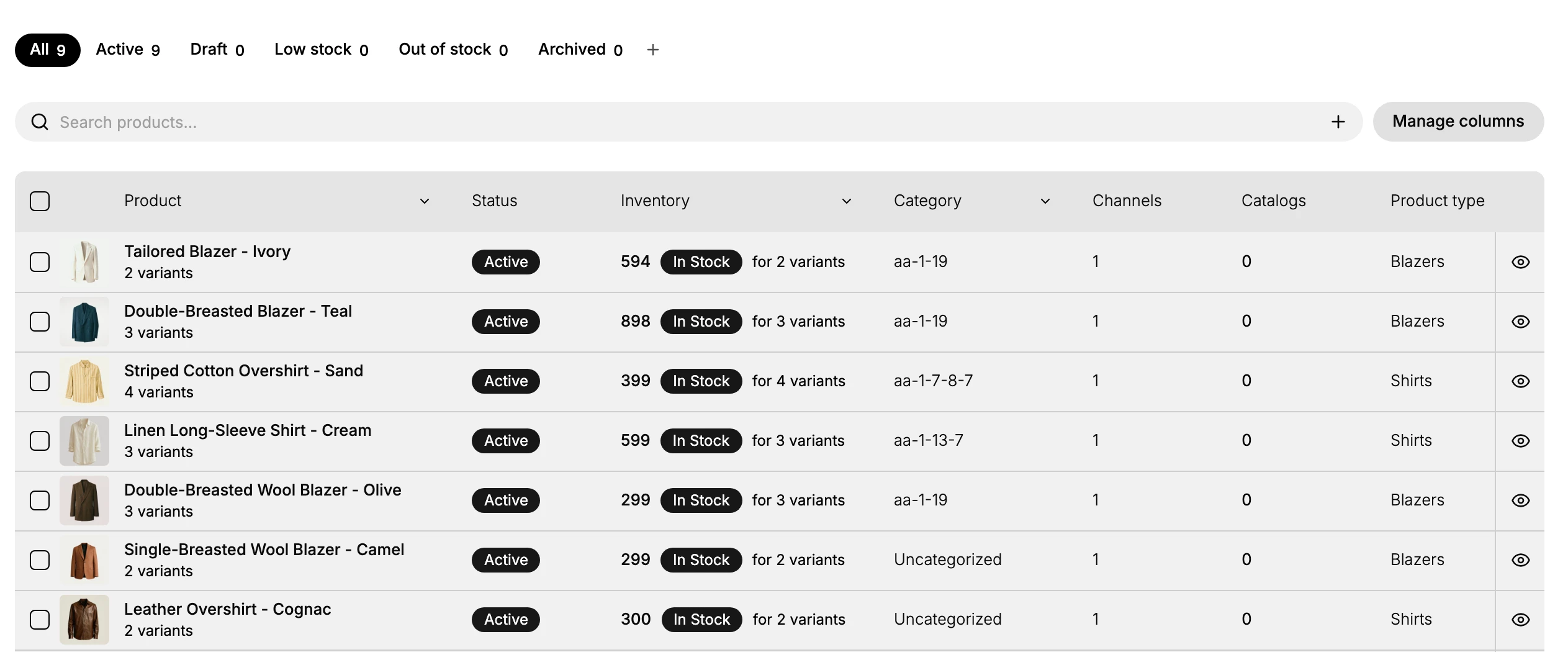Click the search magnifier icon
Screen dimensions: 1568x652
pyautogui.click(x=40, y=122)
